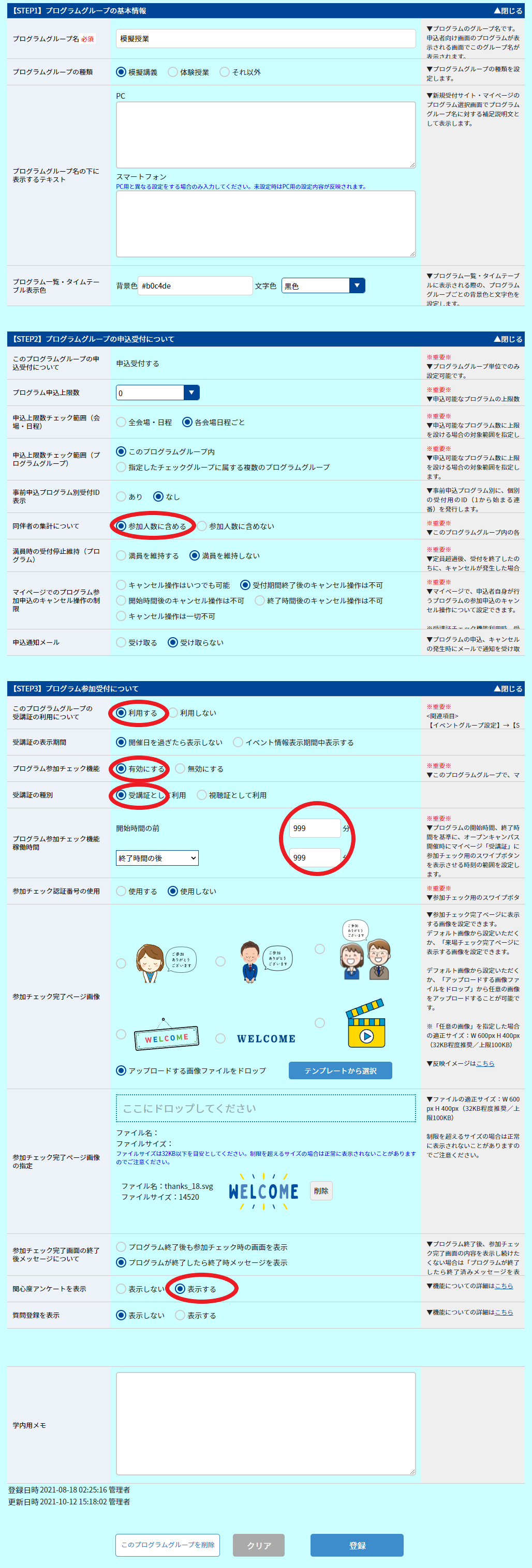Select 表示しない for 関心度アンケート
Viewport: 532px width, 1568px height.
[121, 1289]
